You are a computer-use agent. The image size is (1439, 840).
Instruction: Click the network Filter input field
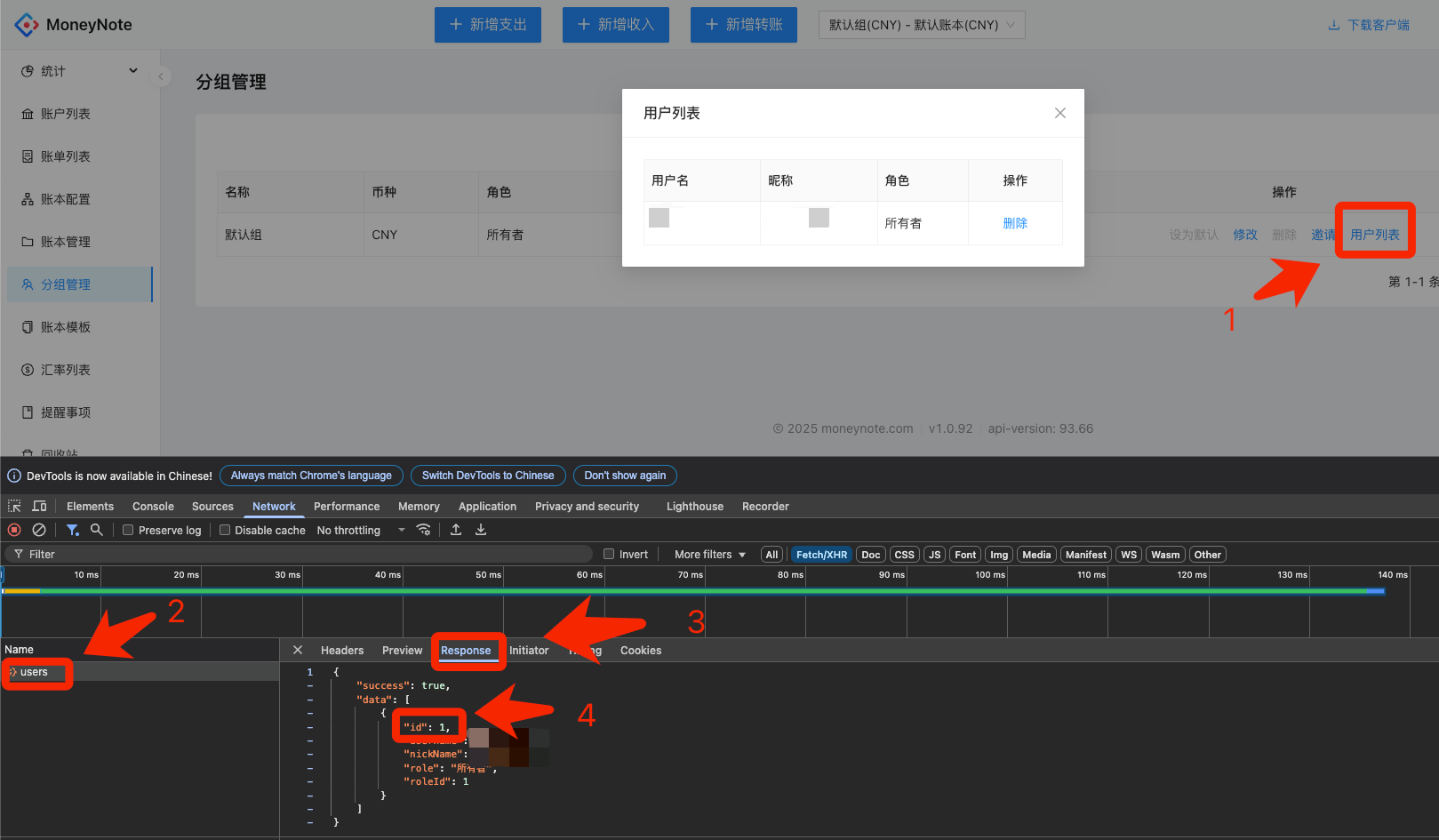(x=302, y=554)
